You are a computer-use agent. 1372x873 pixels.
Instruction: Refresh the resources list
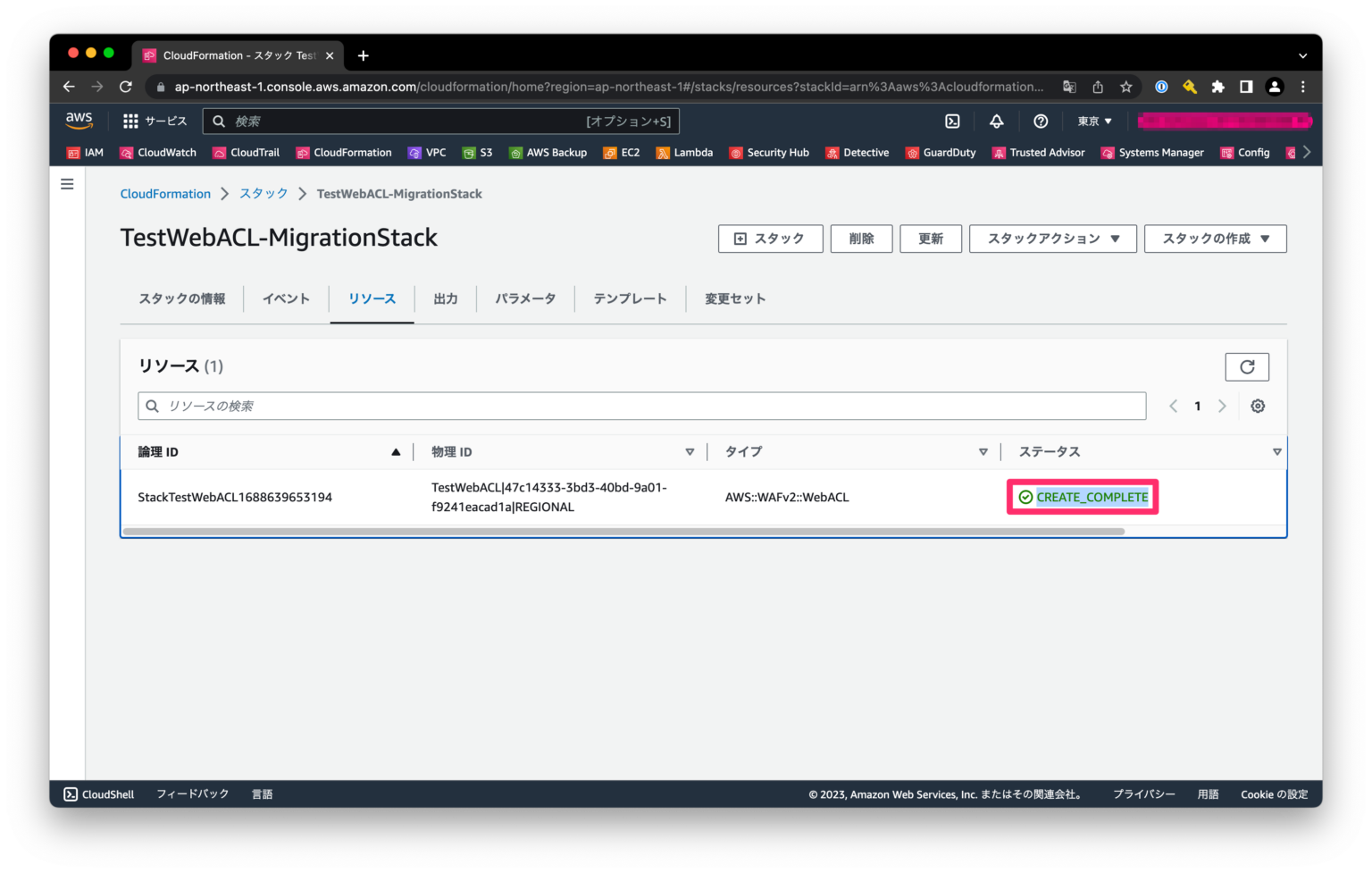pyautogui.click(x=1247, y=366)
